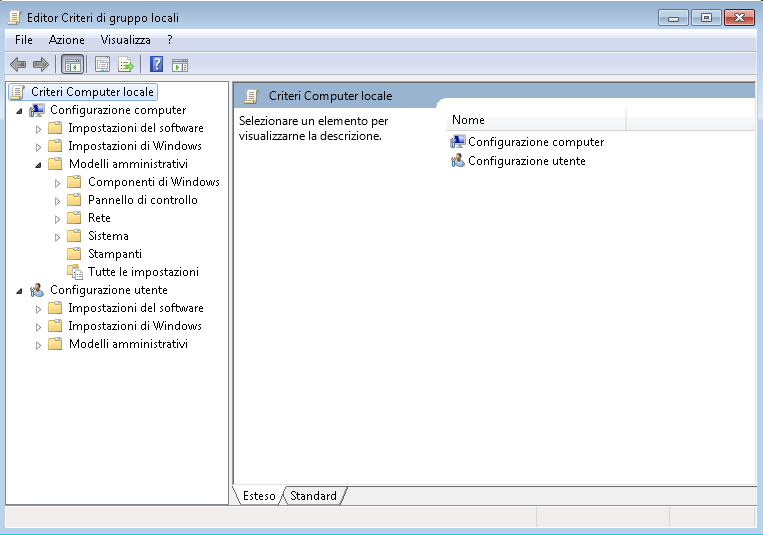Viewport: 763px width, 535px height.
Task: Open the ? help menu
Action: click(169, 40)
